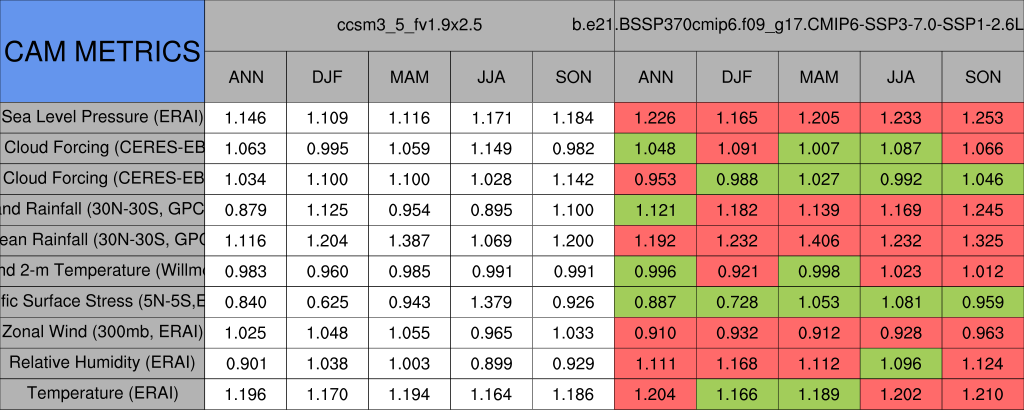Click the Sea Level Pressure (ERAI) row label
Image resolution: width=1024 pixels, height=410 pixels.
[x=102, y=117]
